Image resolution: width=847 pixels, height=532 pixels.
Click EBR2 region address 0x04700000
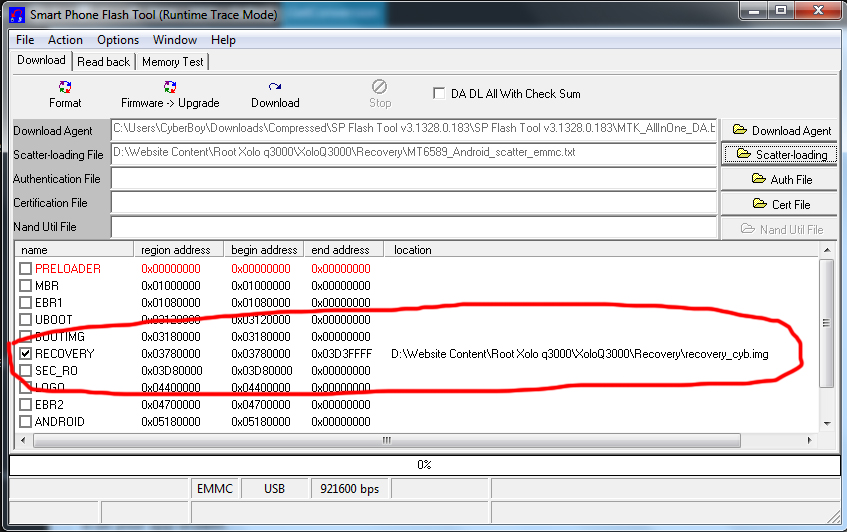pyautogui.click(x=171, y=405)
